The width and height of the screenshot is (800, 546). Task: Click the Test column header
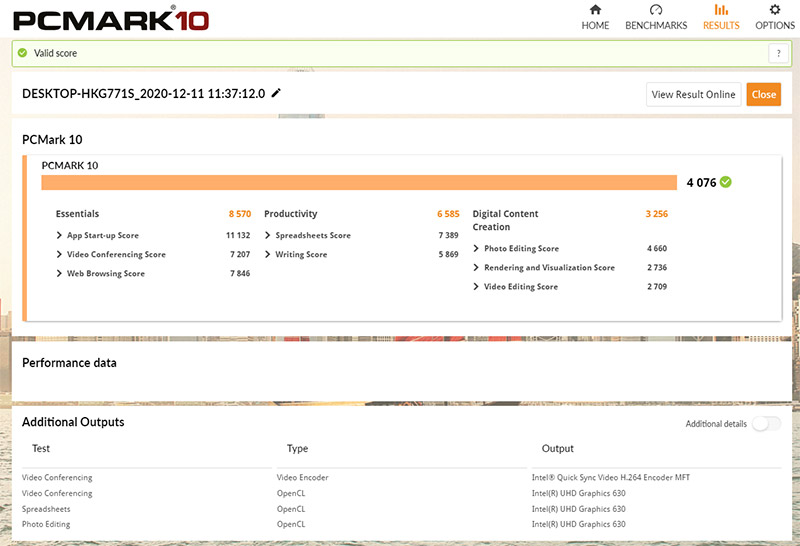pyautogui.click(x=41, y=449)
